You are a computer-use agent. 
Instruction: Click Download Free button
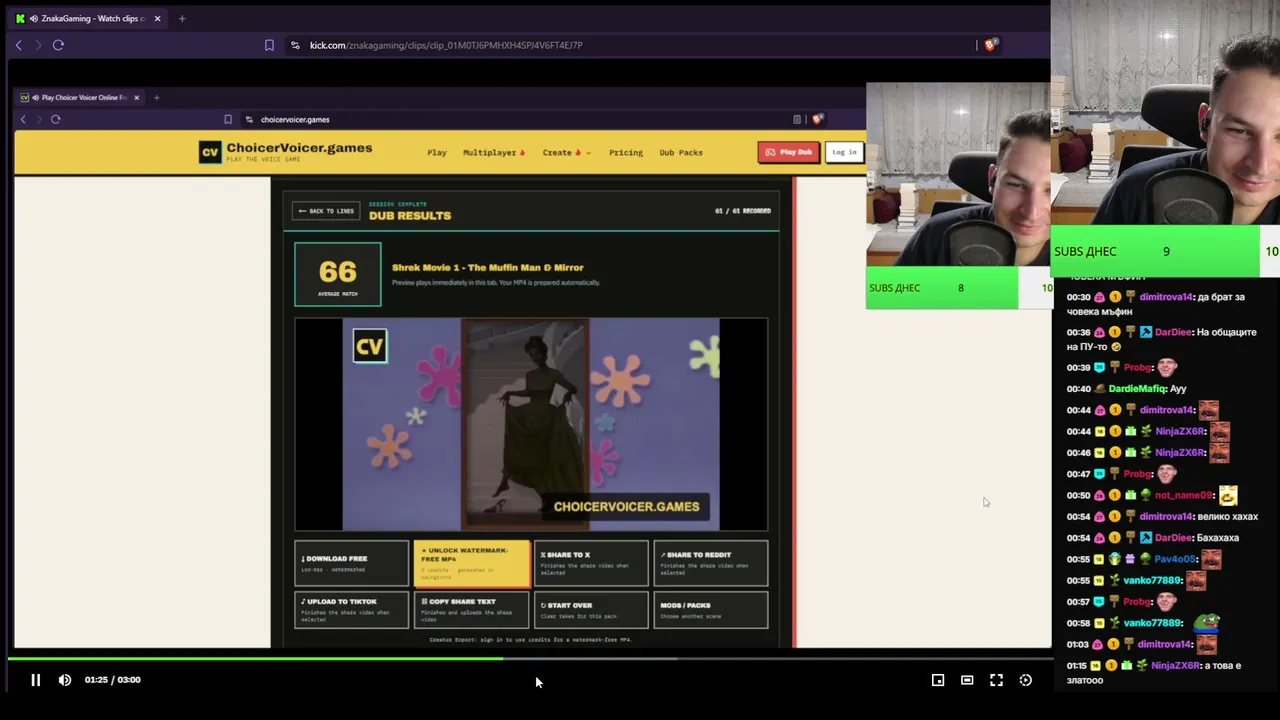352,563
